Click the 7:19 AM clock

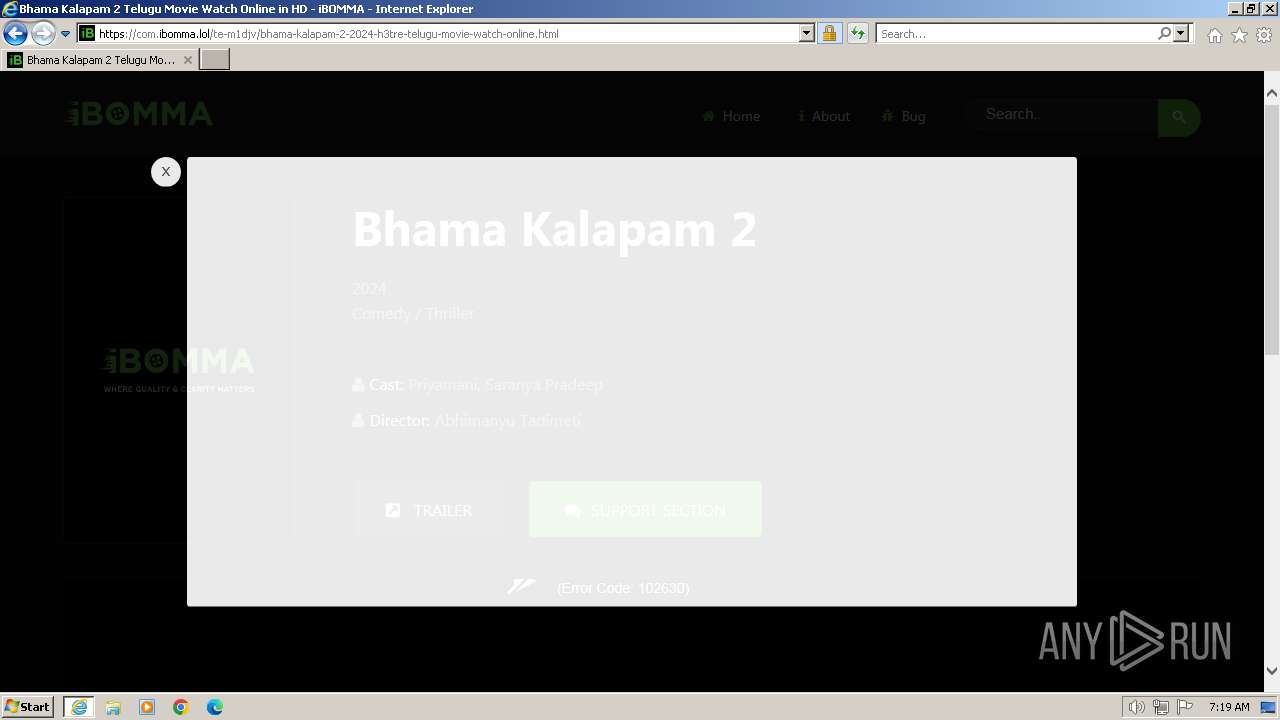point(1229,707)
